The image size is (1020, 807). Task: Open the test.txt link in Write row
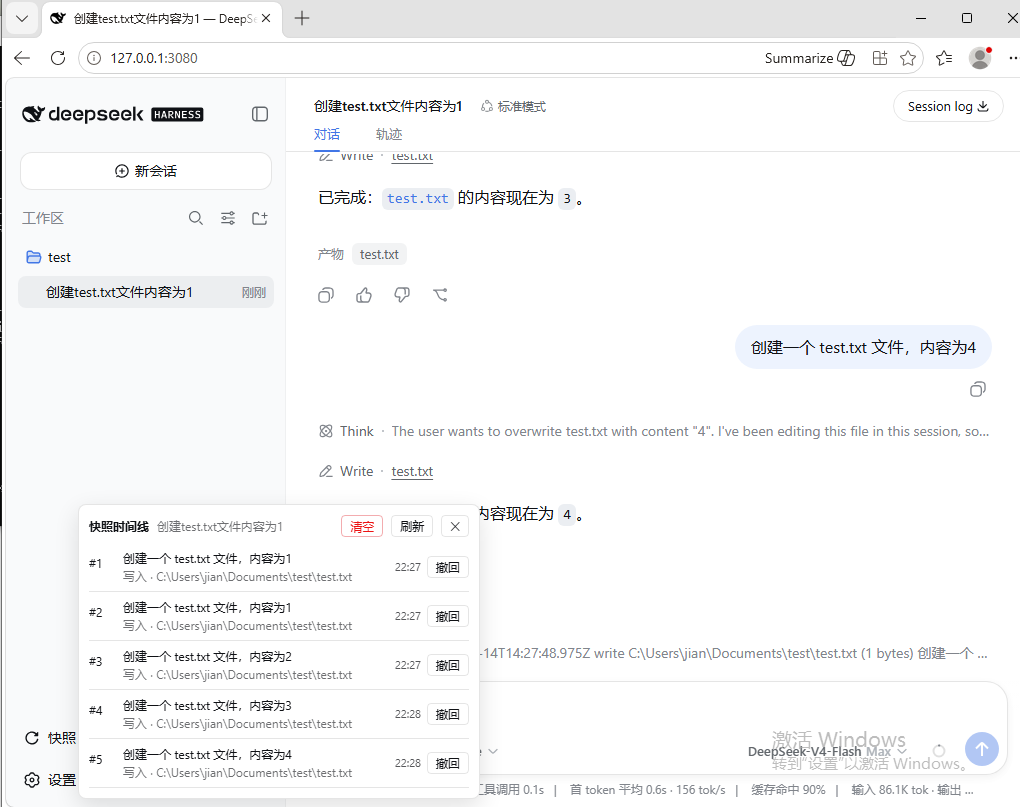click(412, 471)
